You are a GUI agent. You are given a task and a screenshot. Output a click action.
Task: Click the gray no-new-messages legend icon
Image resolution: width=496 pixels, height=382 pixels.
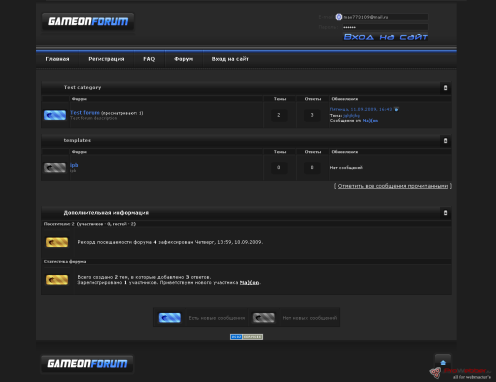click(264, 318)
